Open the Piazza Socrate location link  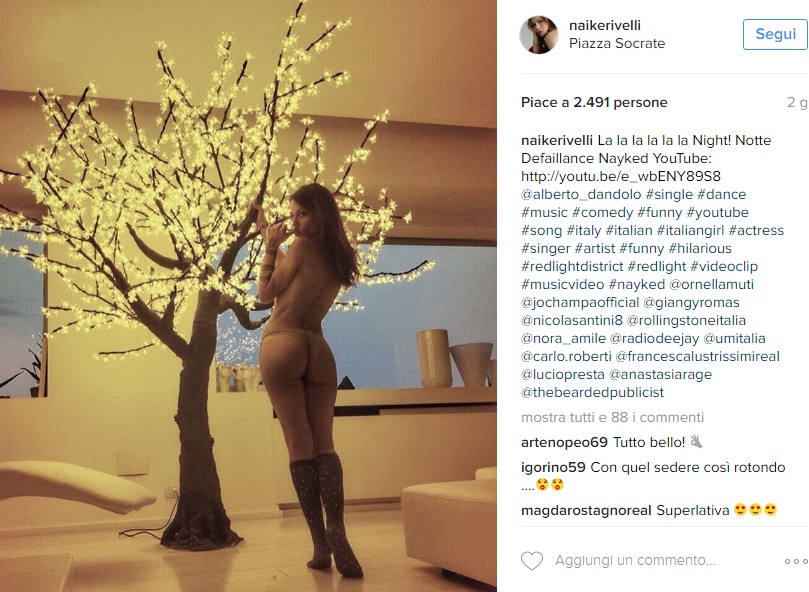point(617,43)
